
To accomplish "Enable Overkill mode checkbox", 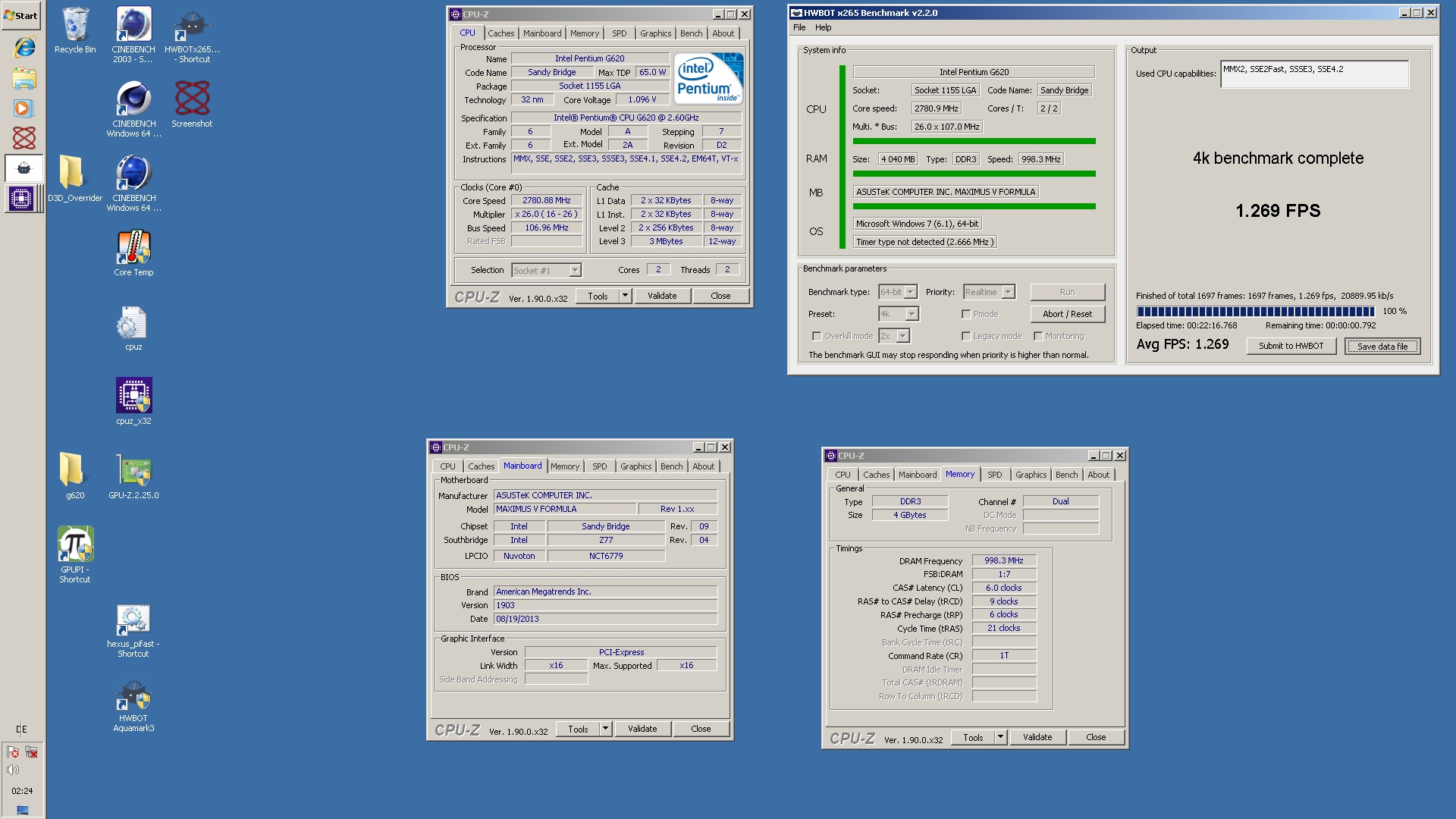I will (x=817, y=336).
